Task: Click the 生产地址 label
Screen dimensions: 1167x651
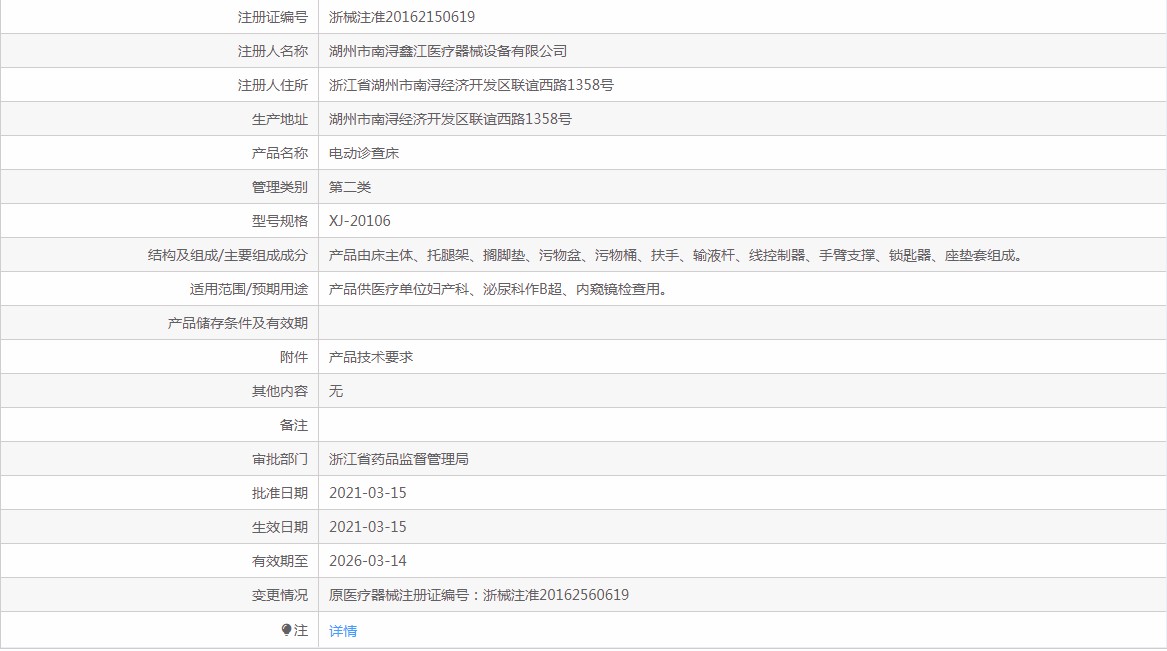Action: pos(280,119)
